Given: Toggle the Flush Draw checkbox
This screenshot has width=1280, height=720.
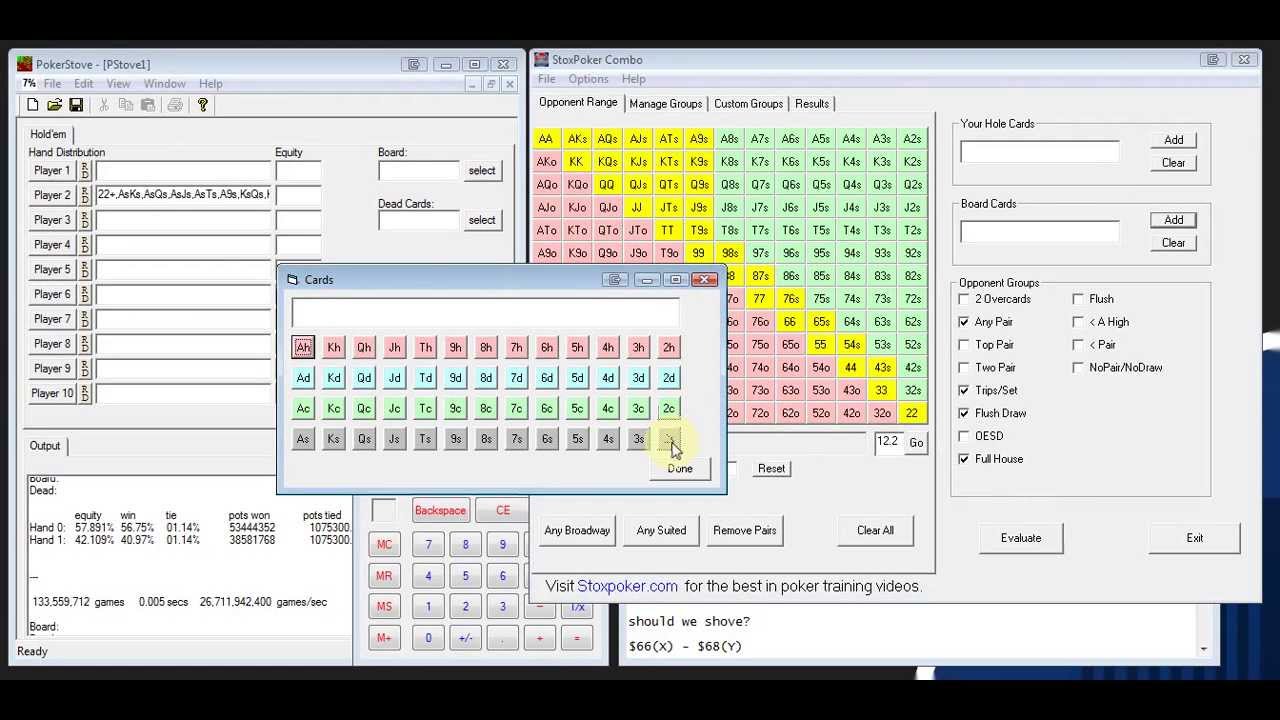Looking at the screenshot, I should [964, 413].
